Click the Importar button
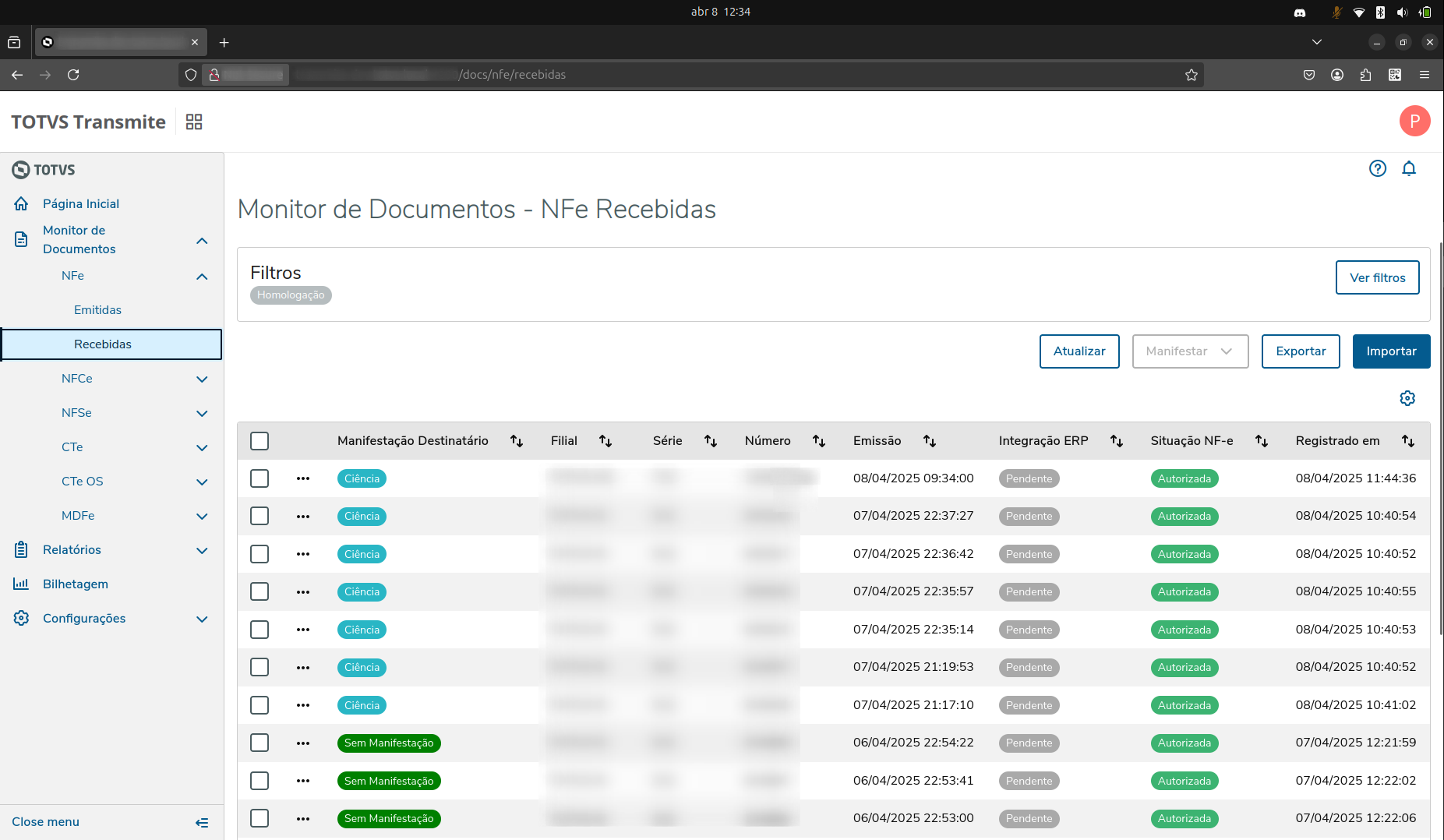The width and height of the screenshot is (1444, 840). pos(1391,351)
